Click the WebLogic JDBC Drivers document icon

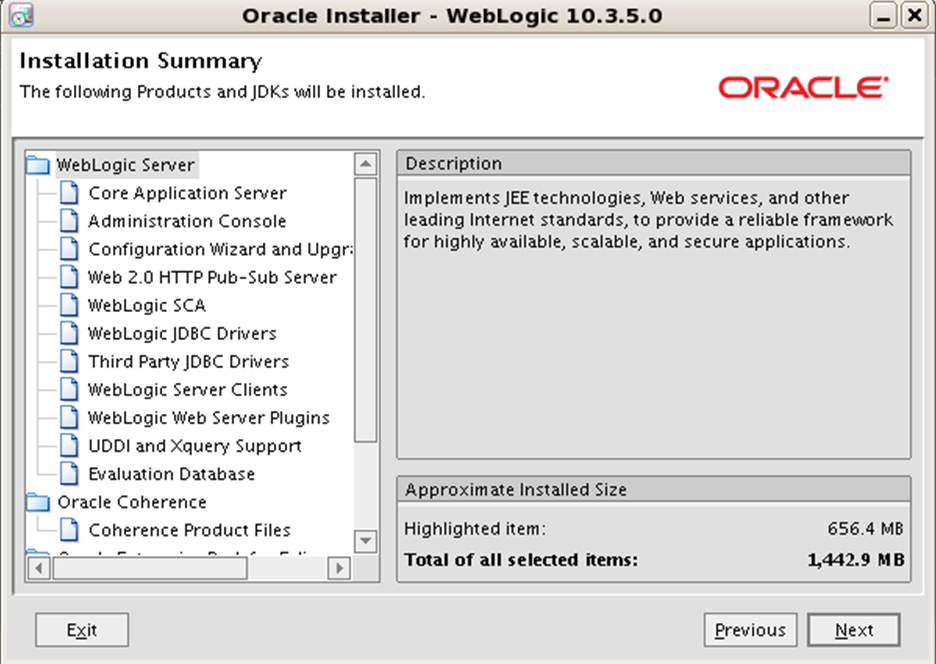pos(69,333)
